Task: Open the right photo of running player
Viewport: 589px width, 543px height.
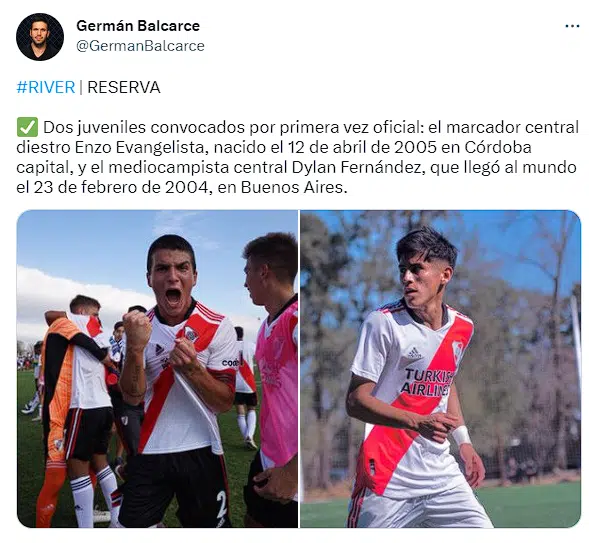Action: coord(440,369)
